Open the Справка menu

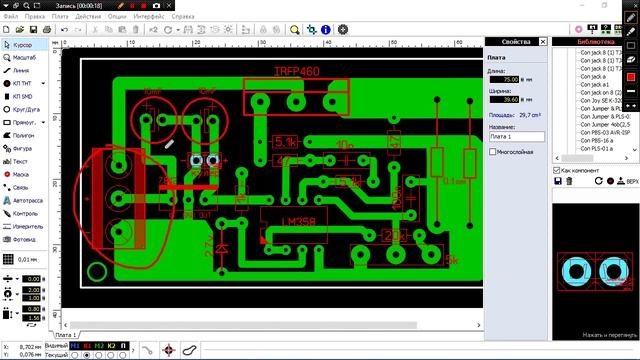click(x=182, y=16)
